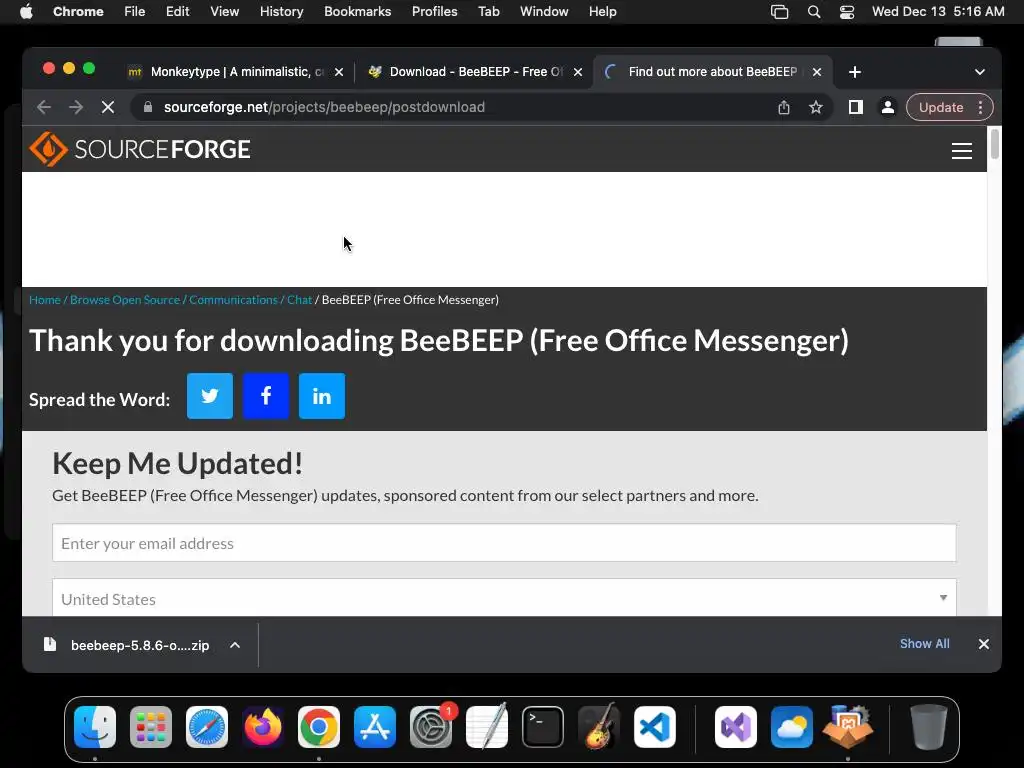Open the Edit menu
The image size is (1024, 768).
tap(178, 11)
